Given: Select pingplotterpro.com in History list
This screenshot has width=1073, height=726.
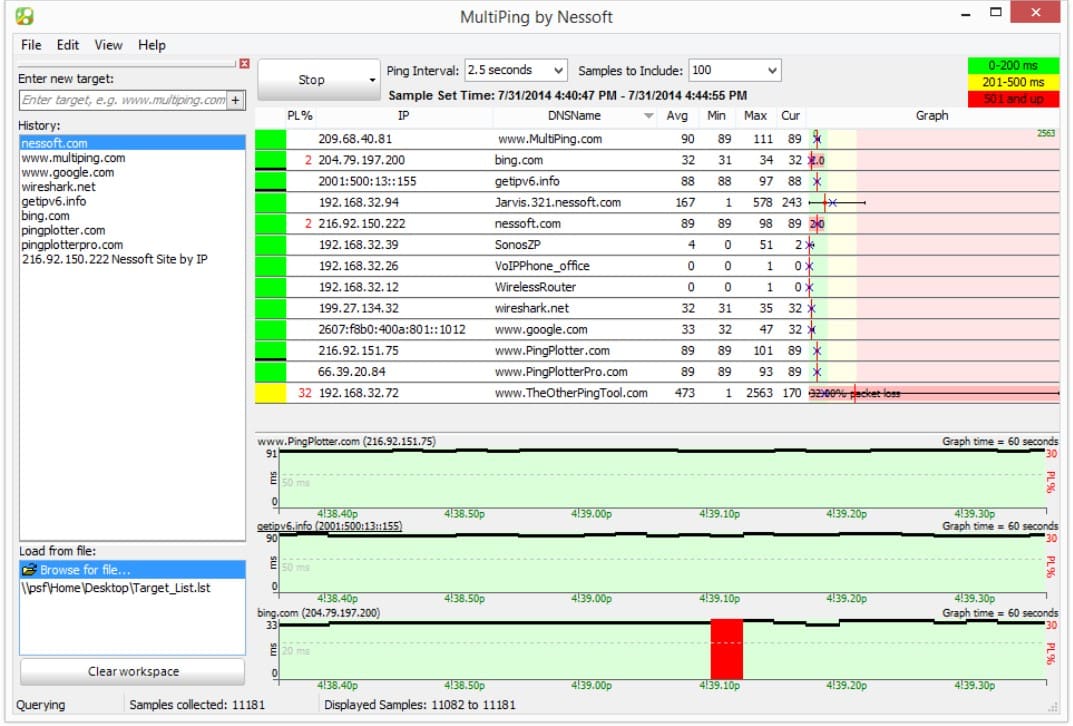Looking at the screenshot, I should 72,244.
